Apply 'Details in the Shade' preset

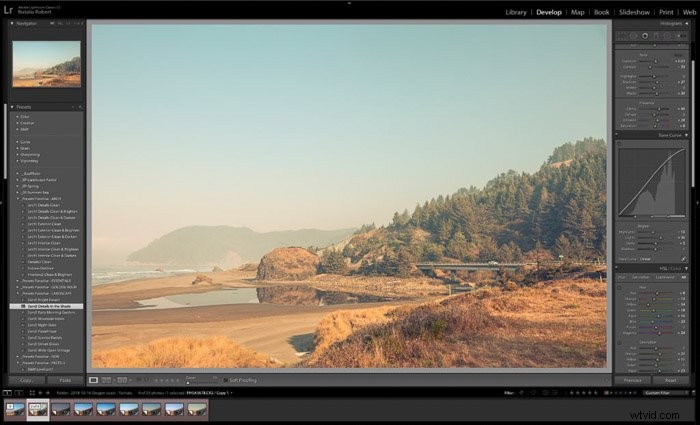[x=46, y=306]
